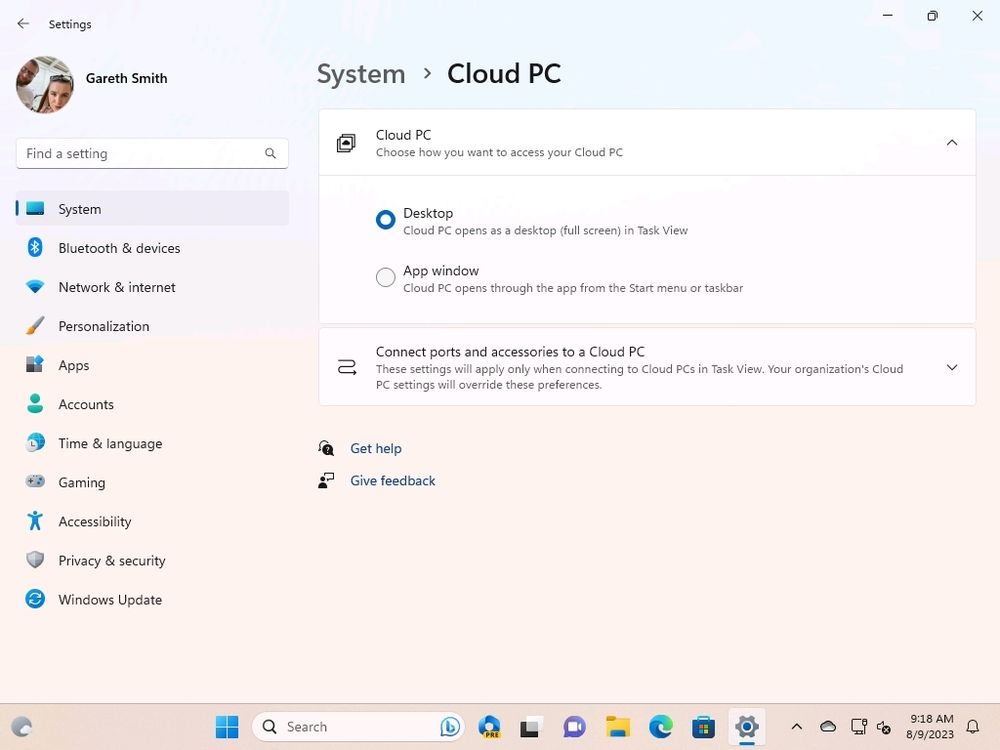Collapse the Cloud PC section chevron
Screen dimensions: 1000x750
click(x=952, y=142)
